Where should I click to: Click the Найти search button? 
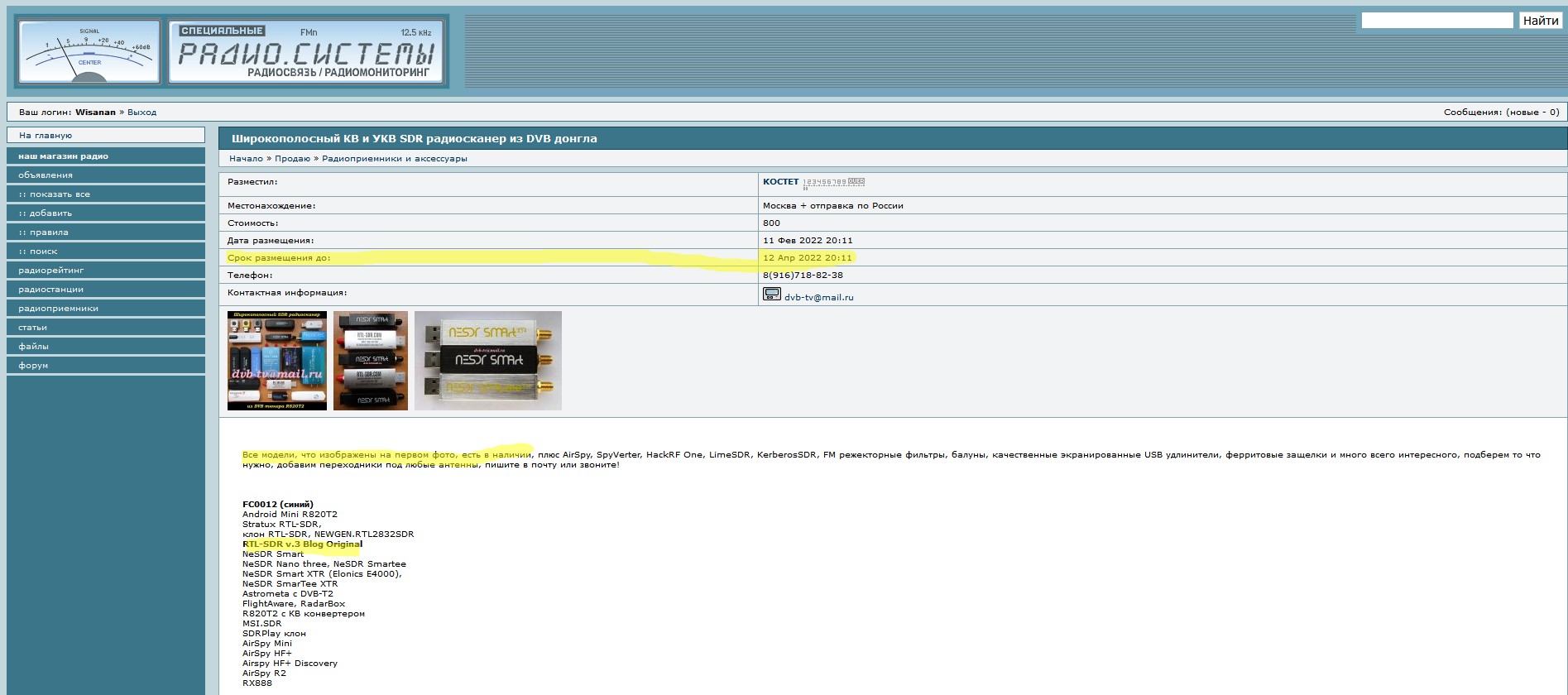(1541, 21)
